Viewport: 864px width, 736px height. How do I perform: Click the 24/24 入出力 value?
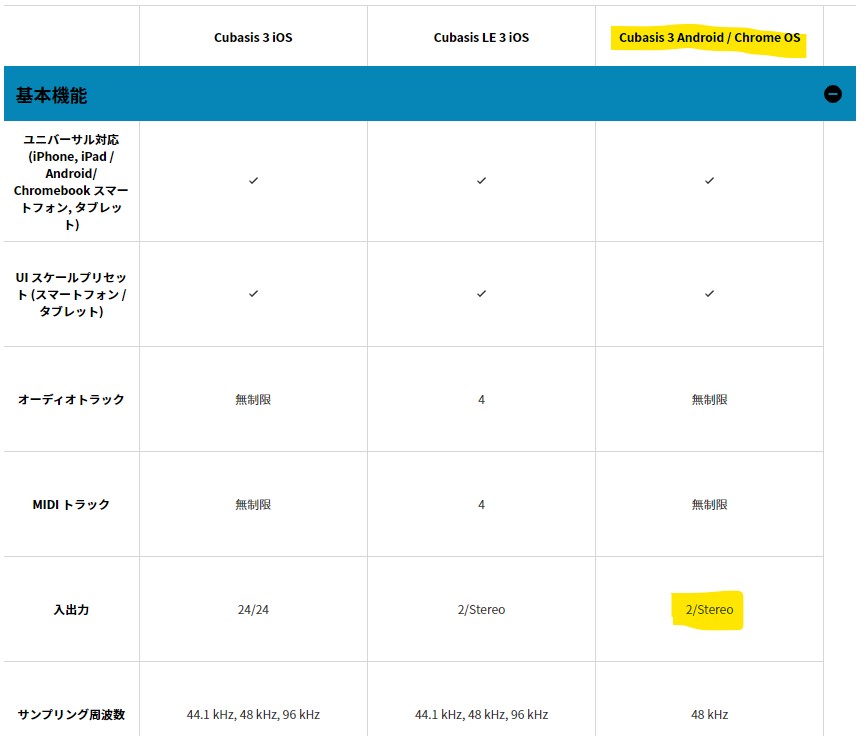pos(253,609)
